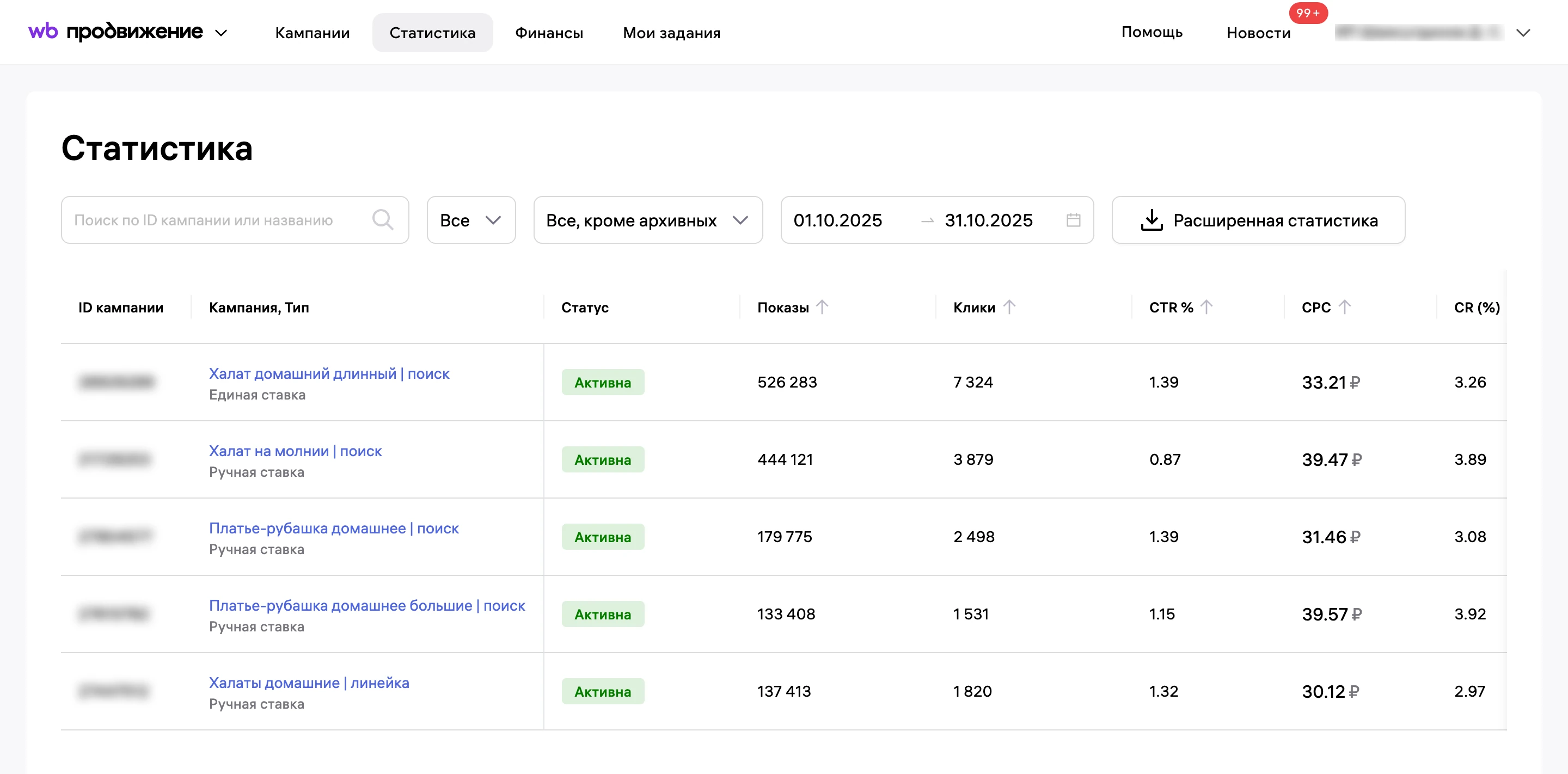Click Активна status of Халат домашний длинный
Image resolution: width=1568 pixels, height=774 pixels.
603,382
